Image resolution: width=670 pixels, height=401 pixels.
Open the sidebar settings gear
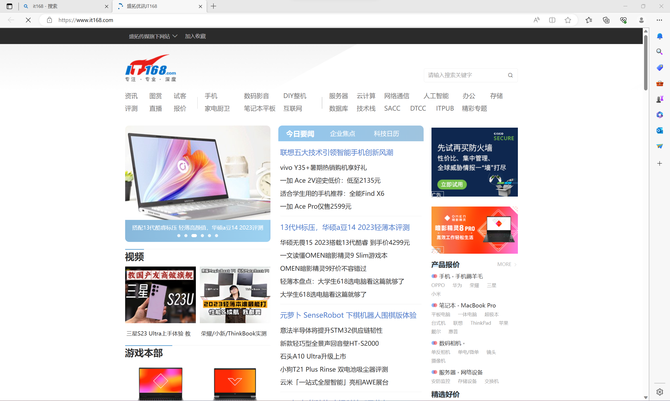[660, 392]
